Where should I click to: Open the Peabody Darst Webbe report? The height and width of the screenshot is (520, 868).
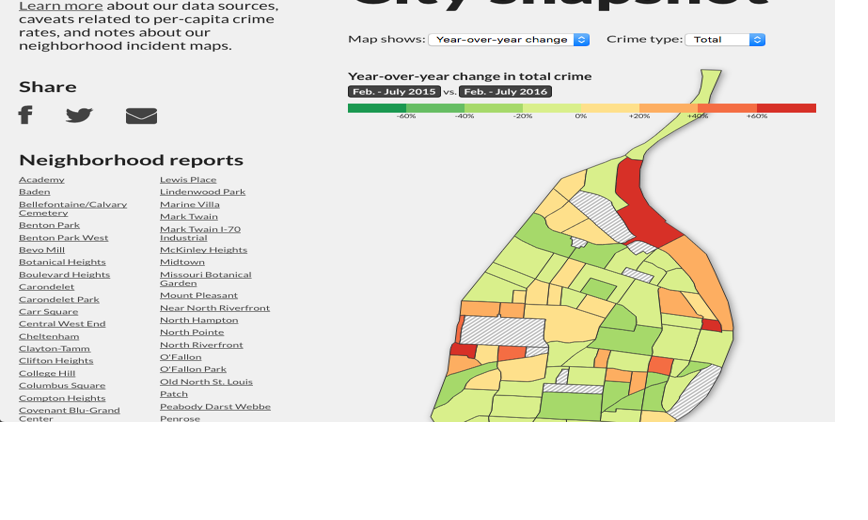(x=215, y=406)
